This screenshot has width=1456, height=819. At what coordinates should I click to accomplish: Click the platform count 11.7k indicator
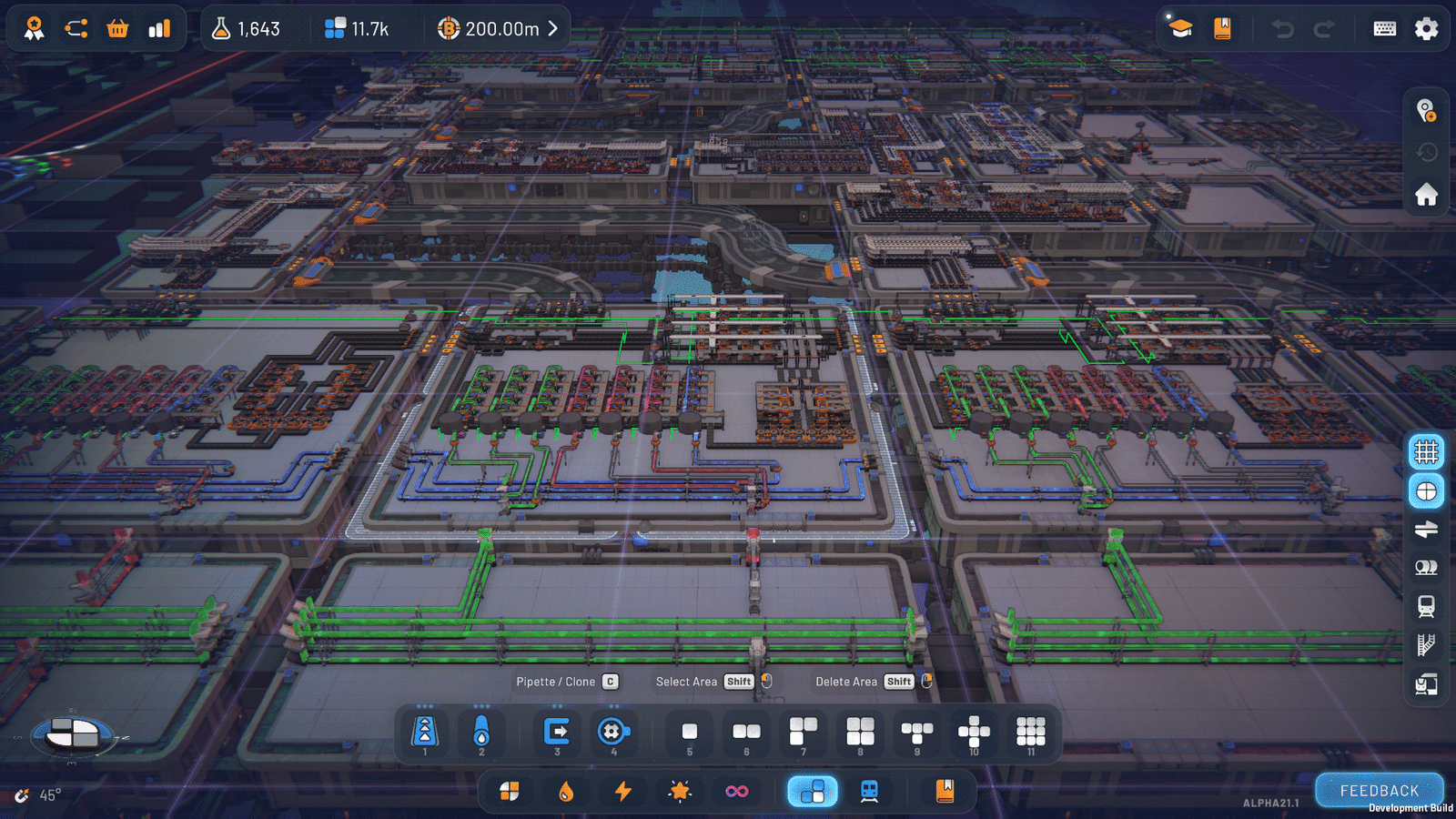(357, 28)
